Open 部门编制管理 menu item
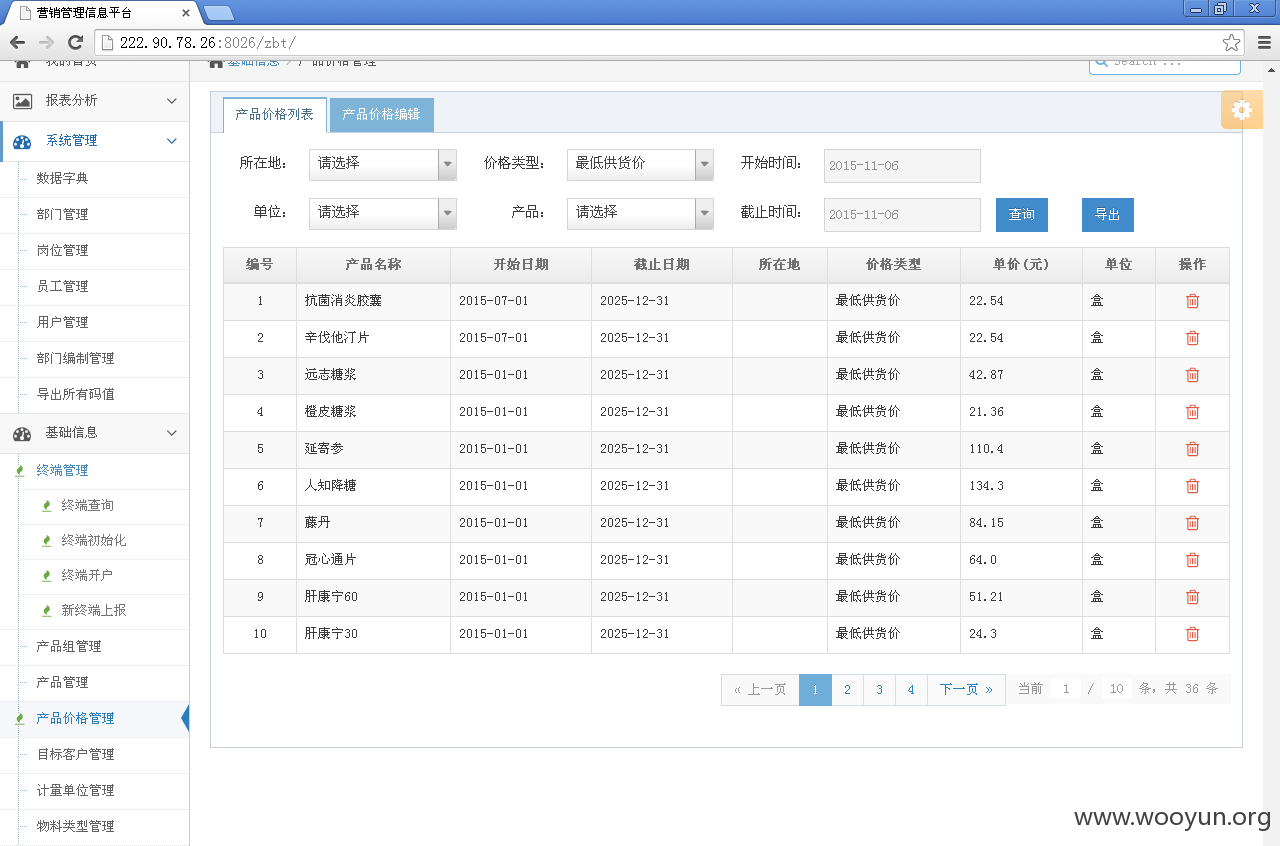 coord(75,358)
